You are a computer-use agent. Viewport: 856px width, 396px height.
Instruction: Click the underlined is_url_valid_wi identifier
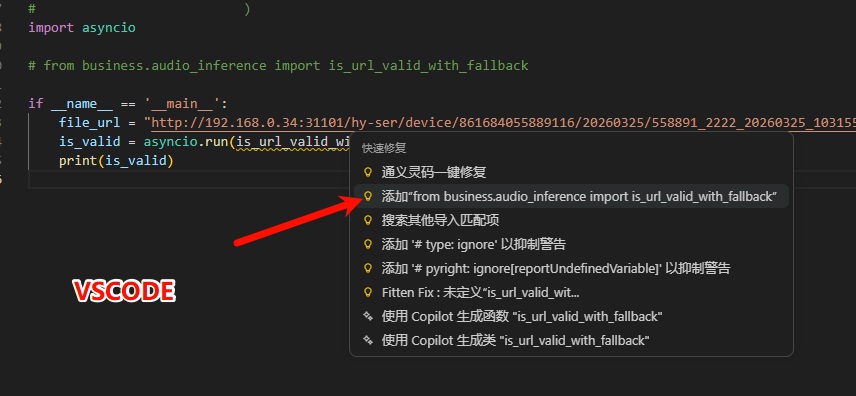click(293, 142)
